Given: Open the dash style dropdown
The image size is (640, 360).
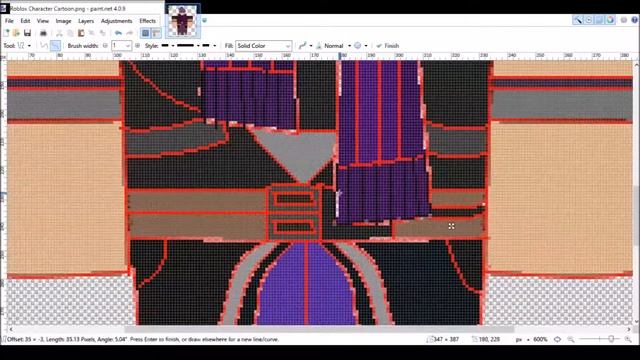Looking at the screenshot, I should click(x=188, y=46).
